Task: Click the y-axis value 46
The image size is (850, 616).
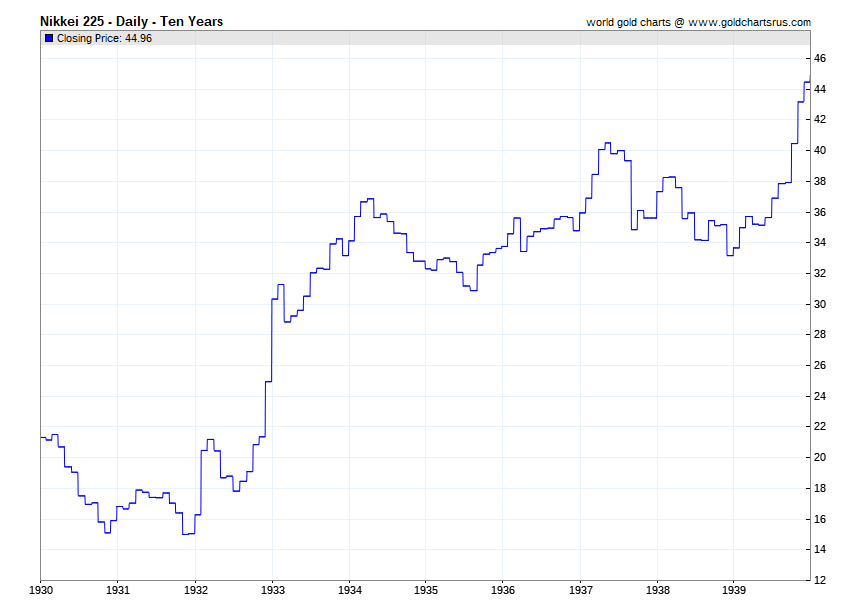Action: [x=820, y=58]
